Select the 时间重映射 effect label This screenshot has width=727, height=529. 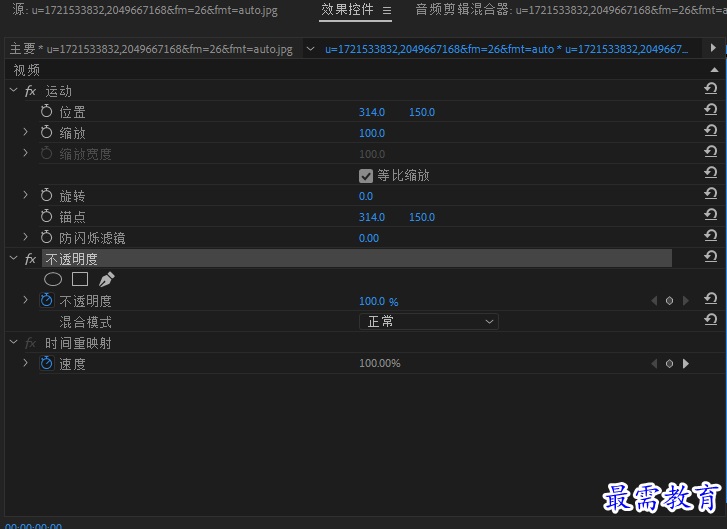click(x=78, y=343)
